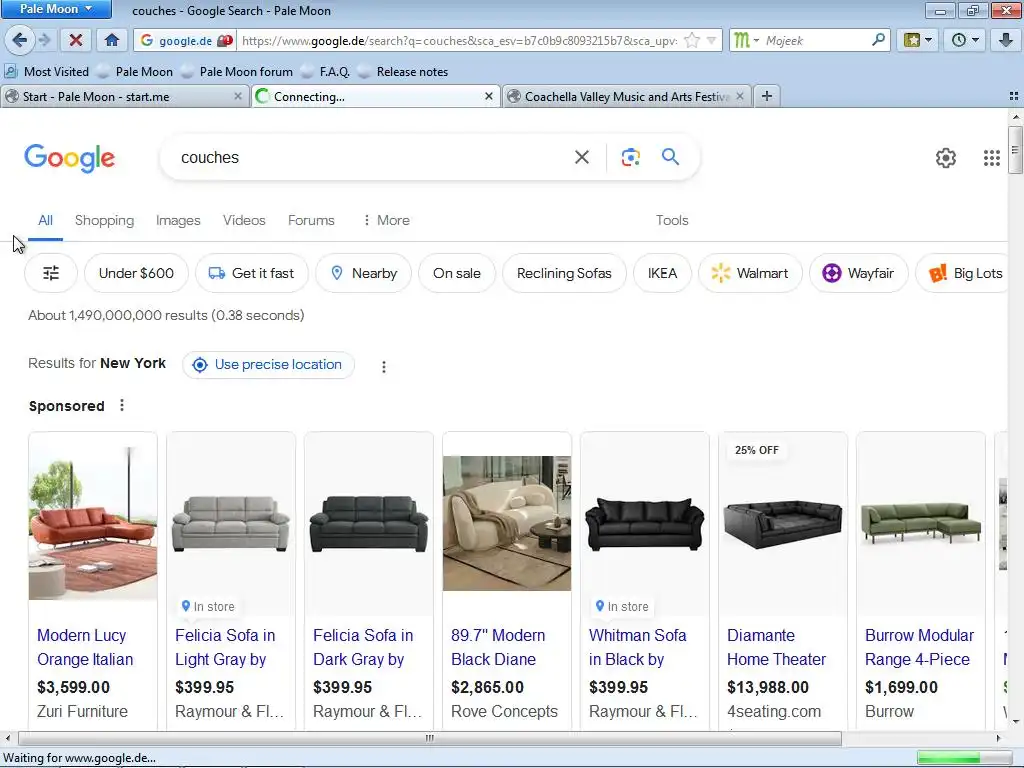Open the Google apps grid
Image resolution: width=1024 pixels, height=768 pixels.
(x=991, y=157)
